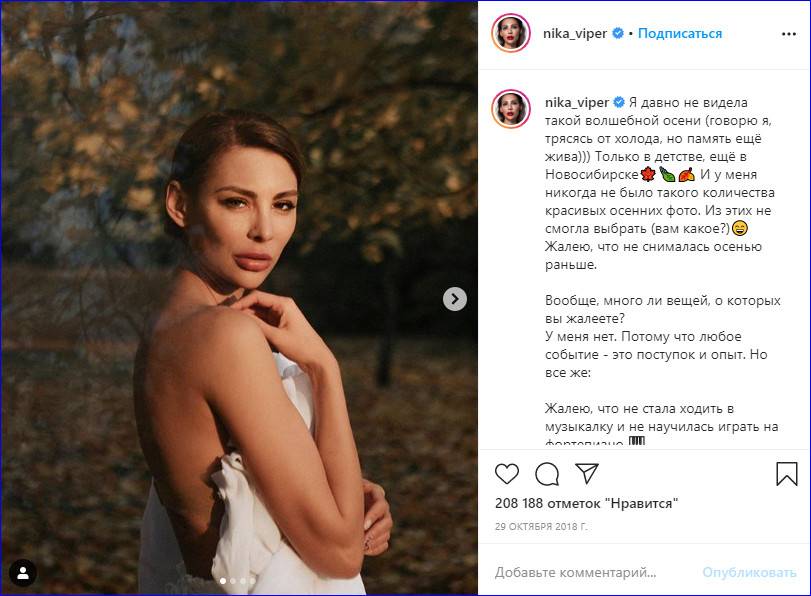Share post using the paper plane icon
Image resolution: width=811 pixels, height=596 pixels.
point(587,474)
